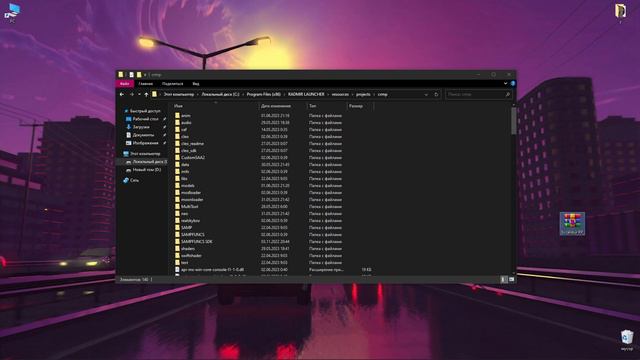Select the data folder icon

tap(178, 164)
